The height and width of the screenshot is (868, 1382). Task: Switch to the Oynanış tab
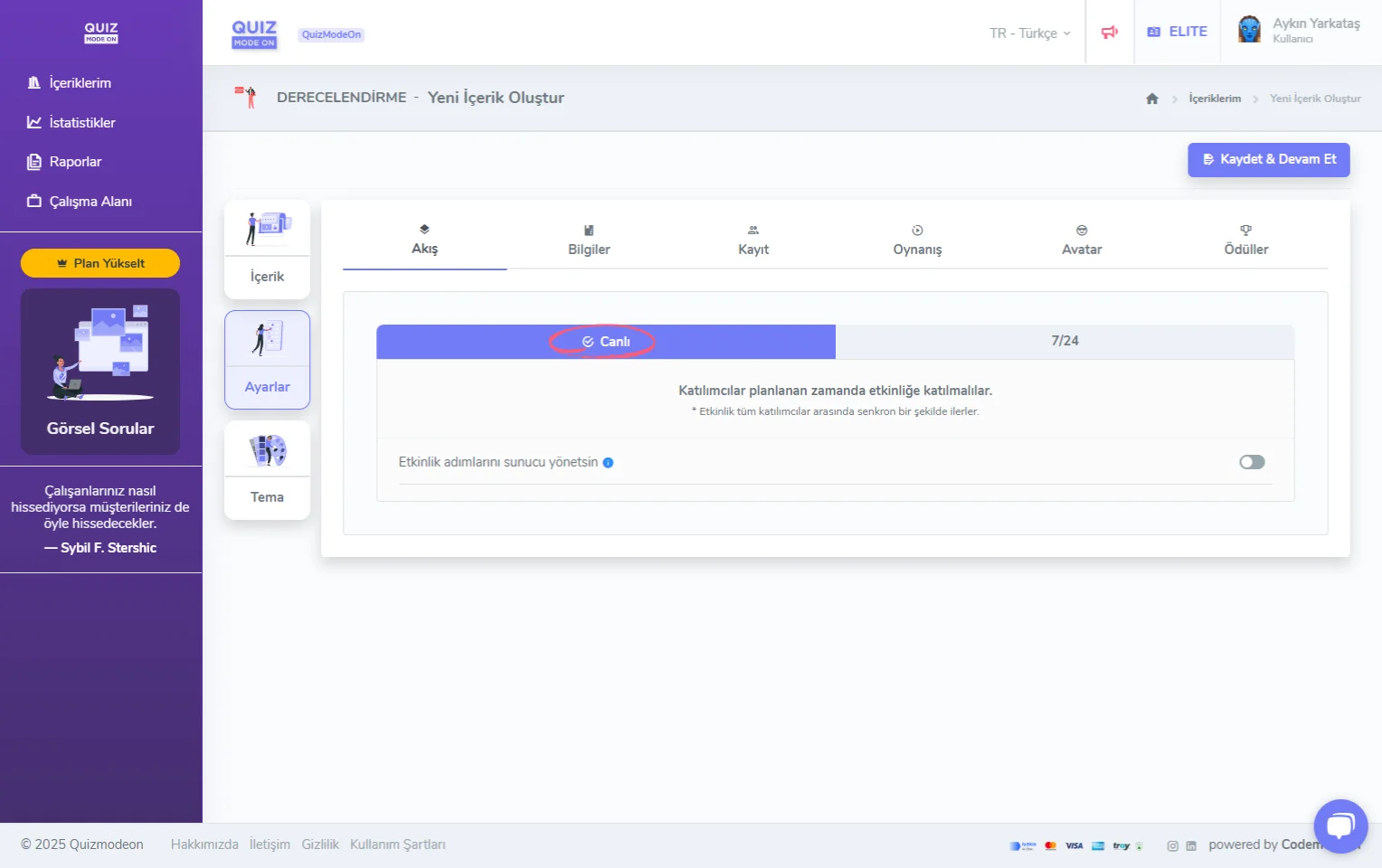[917, 241]
